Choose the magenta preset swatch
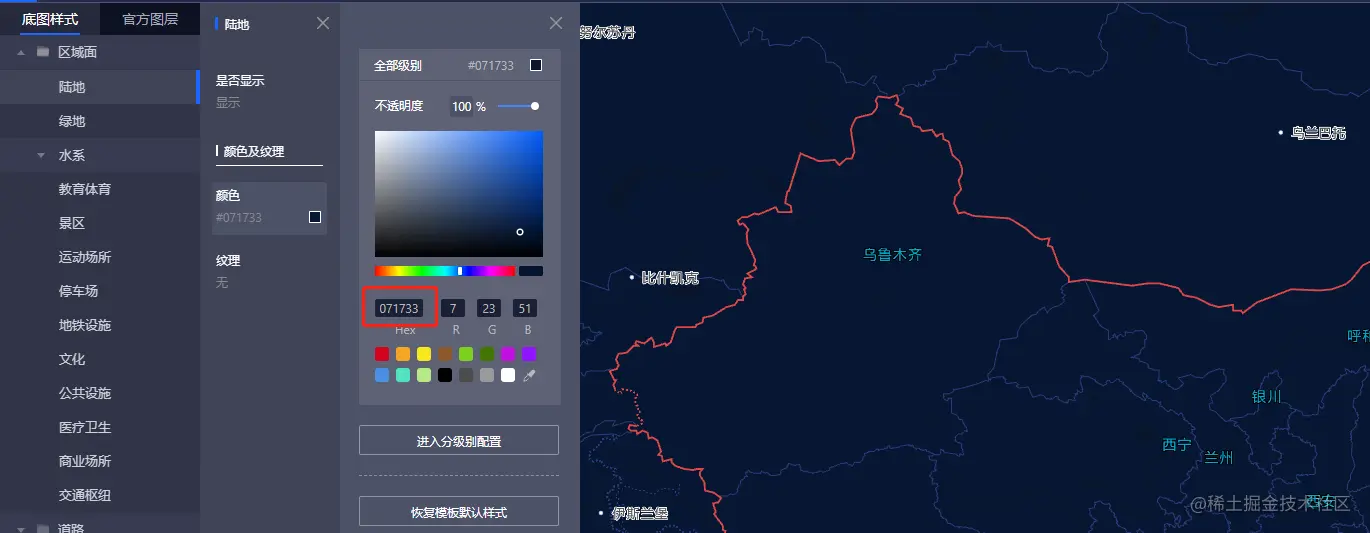The width and height of the screenshot is (1370, 533). pyautogui.click(x=508, y=354)
